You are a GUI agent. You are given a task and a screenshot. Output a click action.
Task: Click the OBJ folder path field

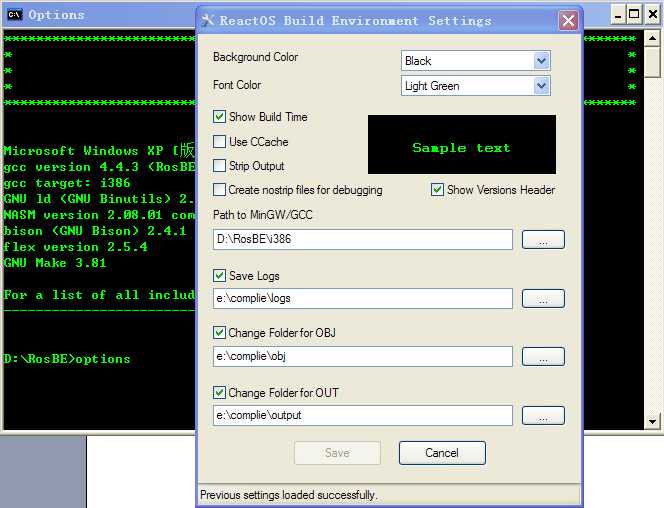(x=362, y=356)
